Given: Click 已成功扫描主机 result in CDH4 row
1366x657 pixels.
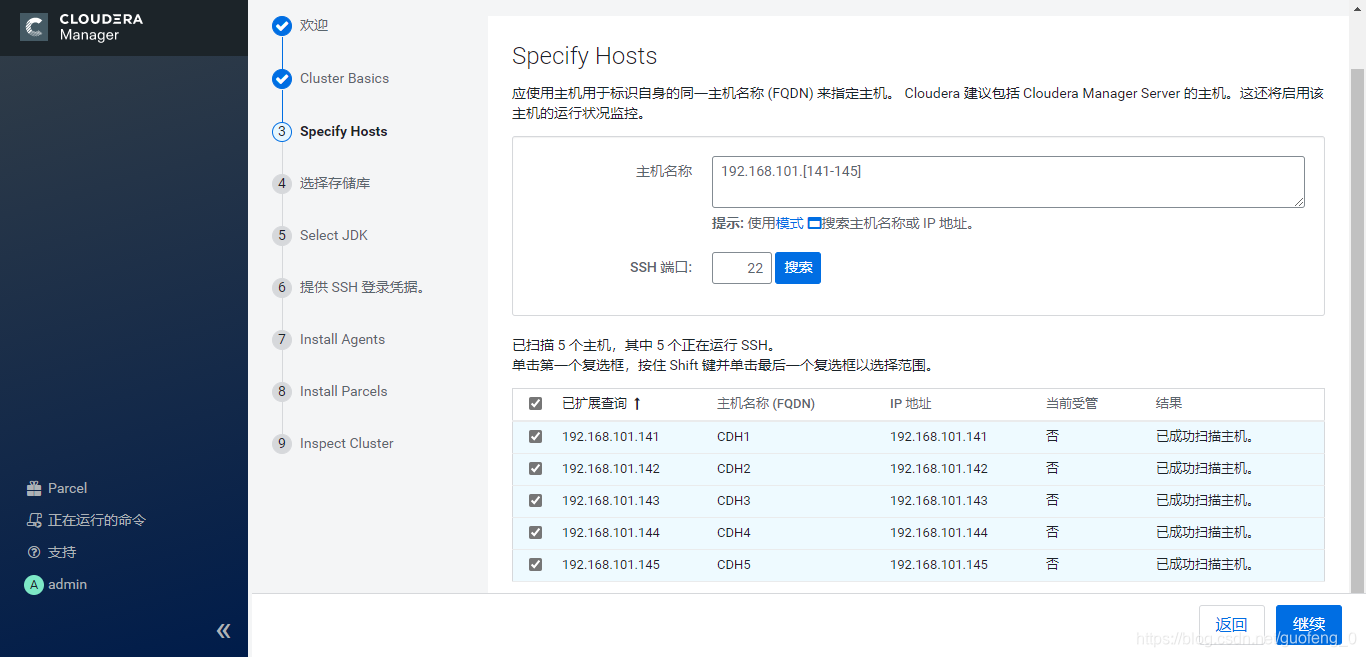Looking at the screenshot, I should pyautogui.click(x=1205, y=532).
